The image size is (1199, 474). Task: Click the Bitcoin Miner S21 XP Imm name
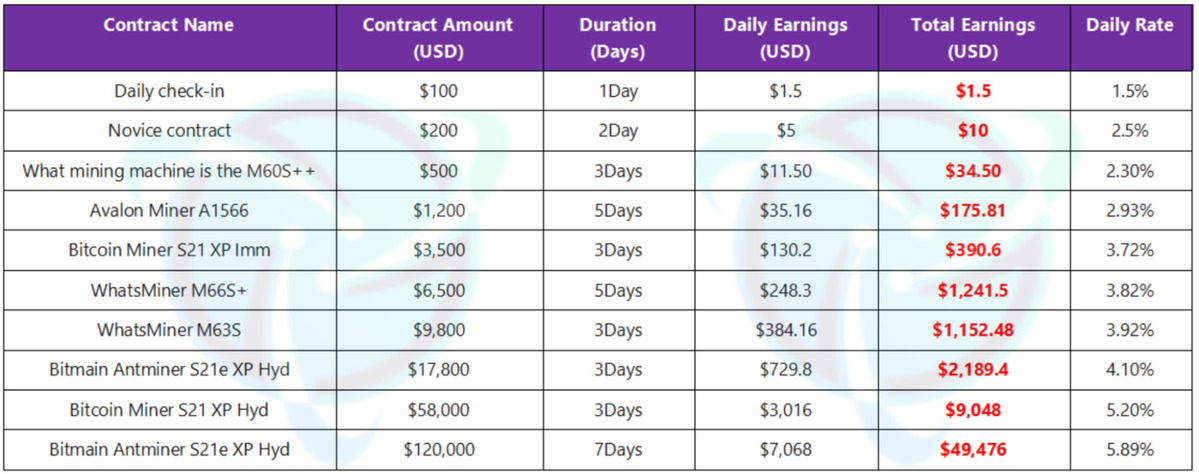pos(169,250)
